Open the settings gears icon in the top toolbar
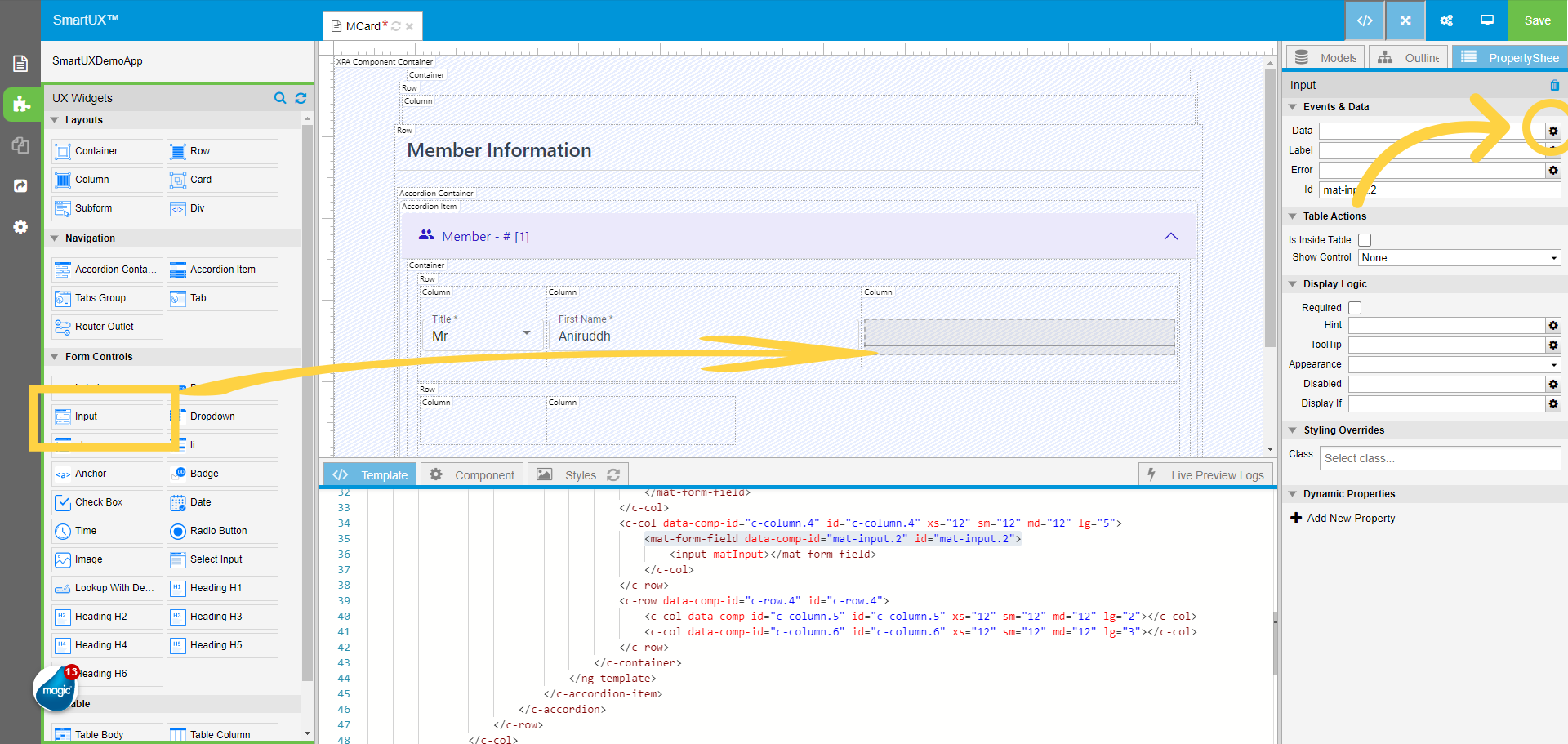Viewport: 1568px width, 744px height. [1445, 20]
